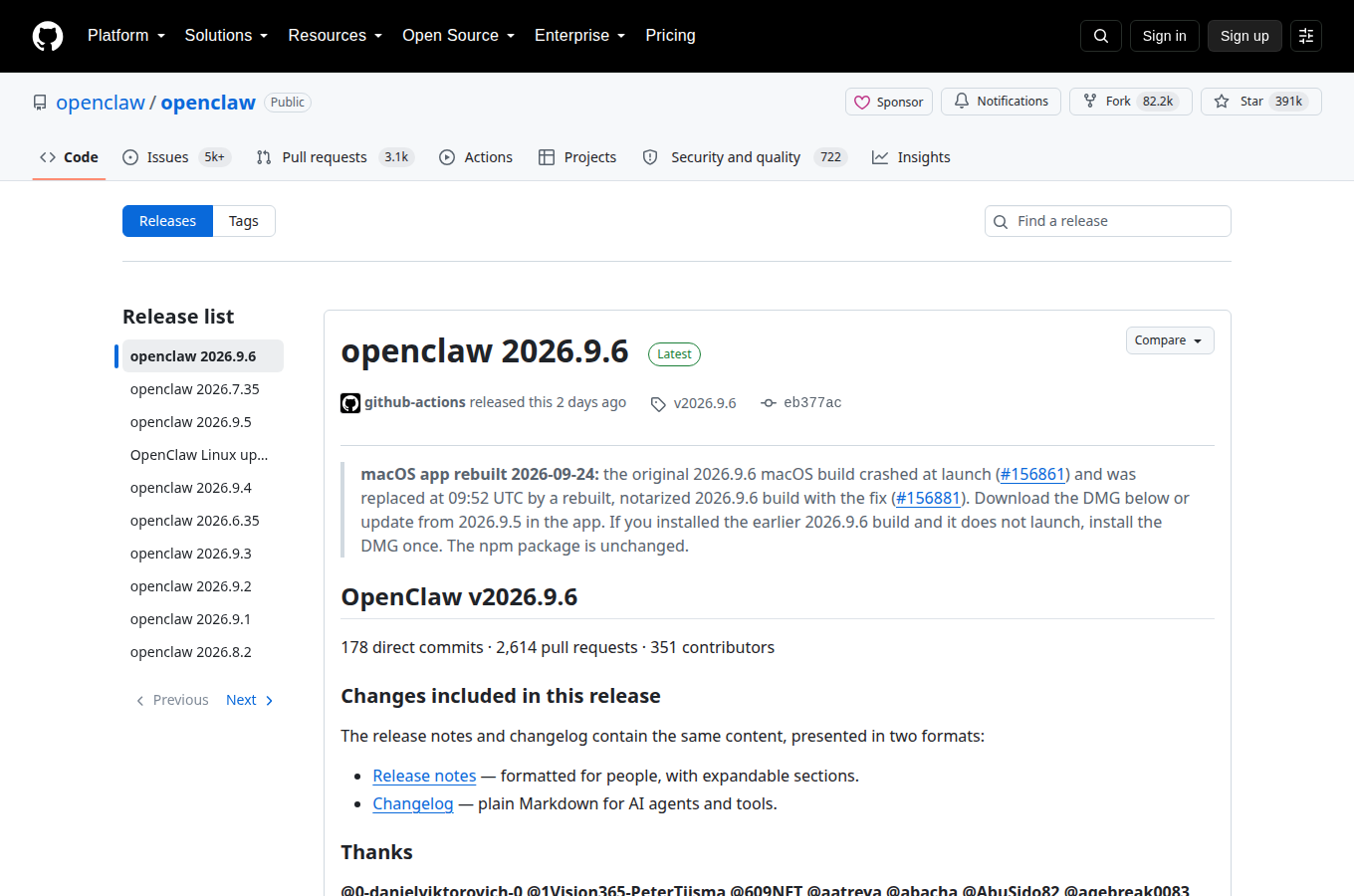Open the Pull requests tab
The height and width of the screenshot is (896, 1354).
tap(335, 157)
